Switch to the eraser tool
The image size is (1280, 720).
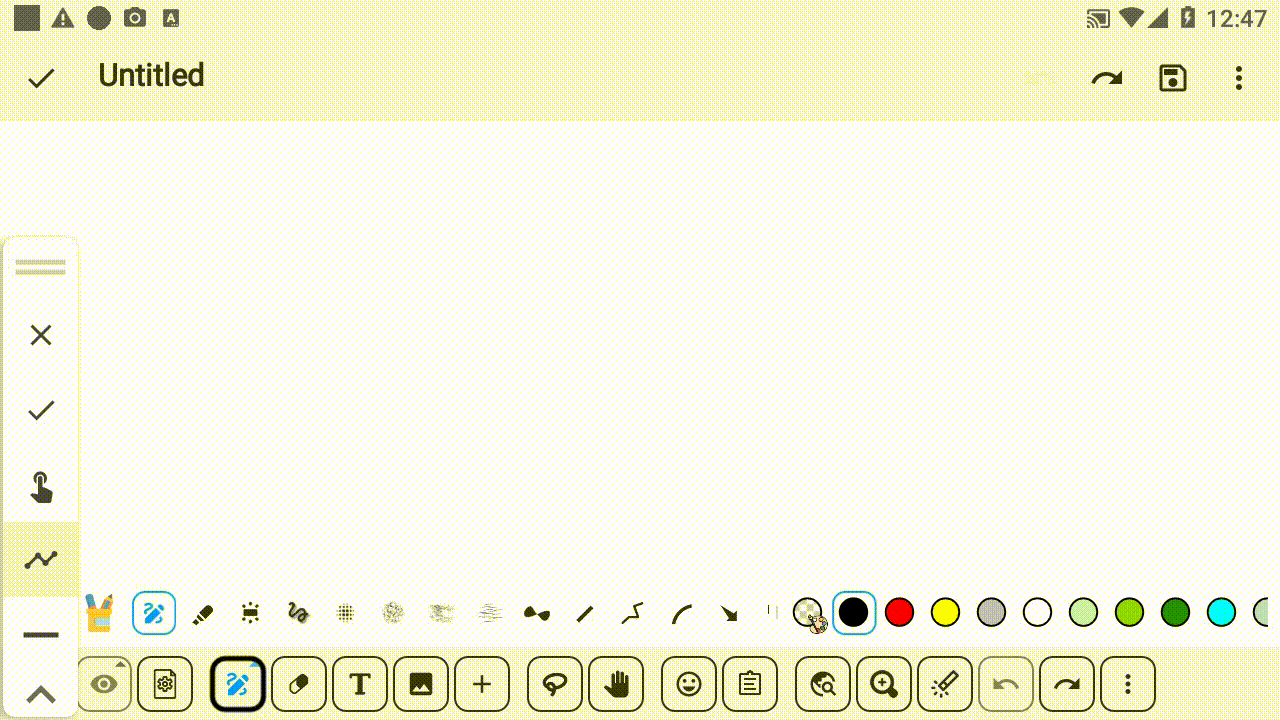(x=299, y=684)
